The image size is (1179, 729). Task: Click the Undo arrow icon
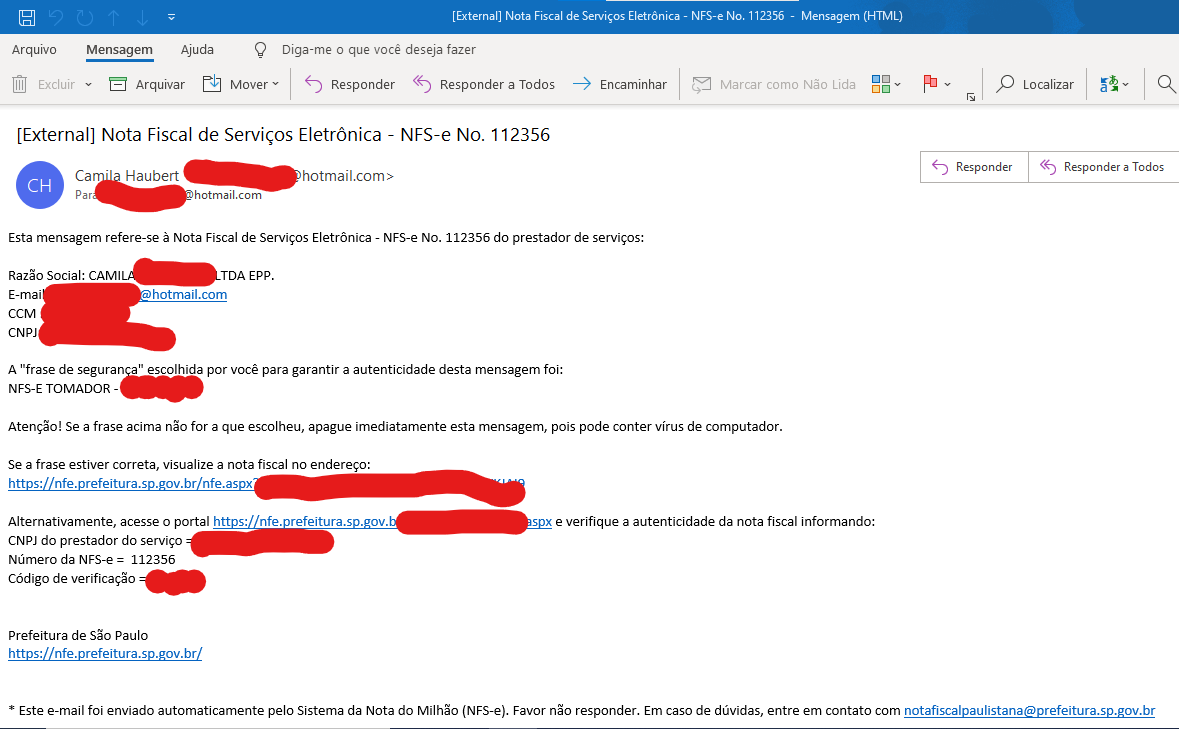pos(56,17)
